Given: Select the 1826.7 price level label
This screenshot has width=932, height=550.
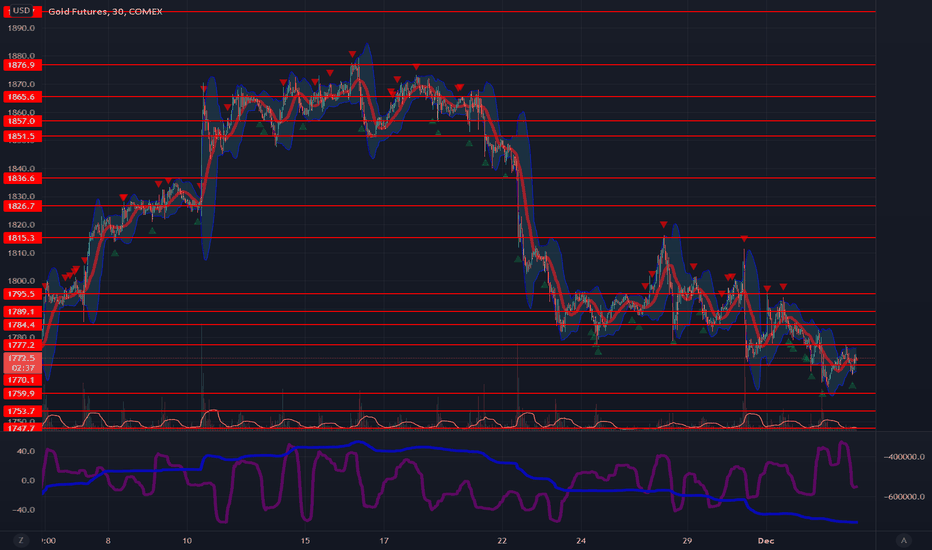Looking at the screenshot, I should (x=23, y=206).
